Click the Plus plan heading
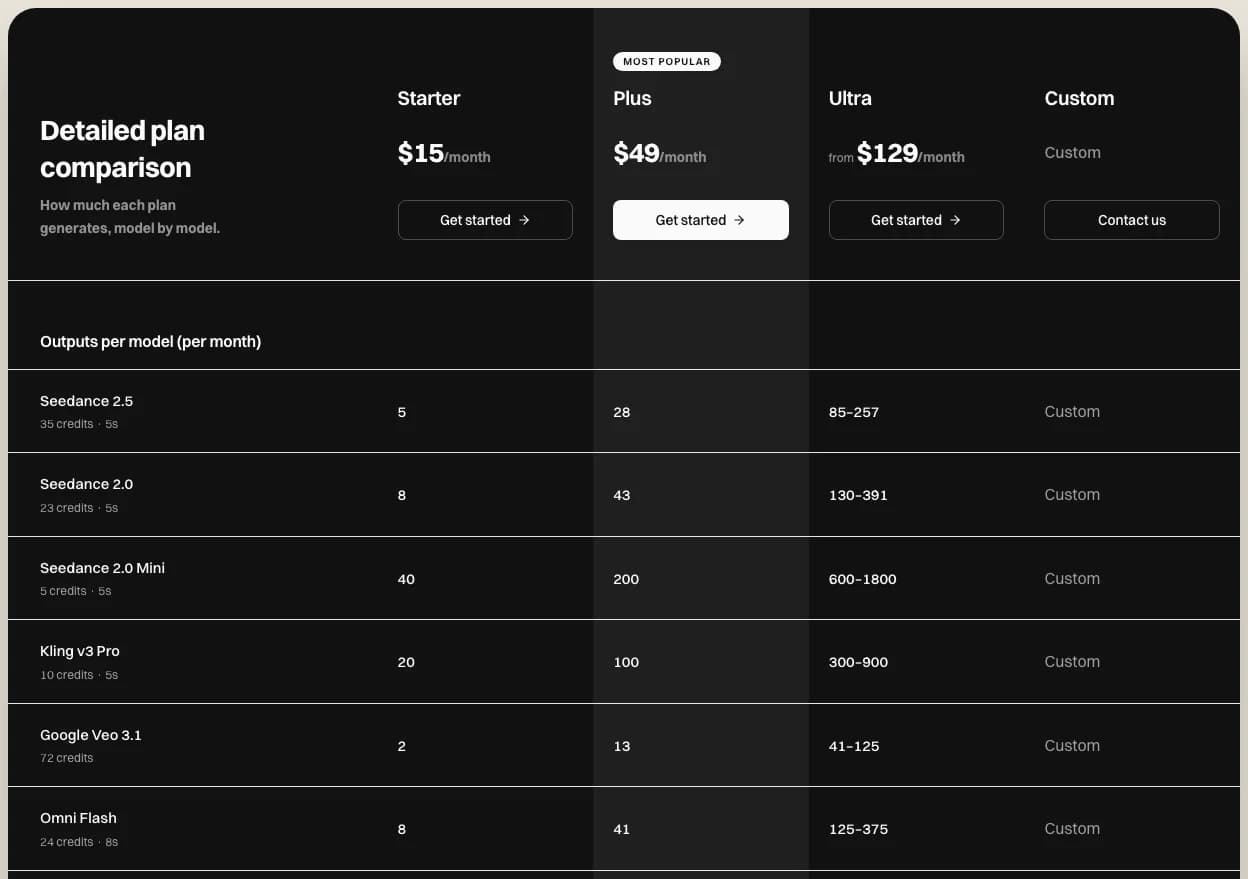This screenshot has height=879, width=1248. coord(632,98)
